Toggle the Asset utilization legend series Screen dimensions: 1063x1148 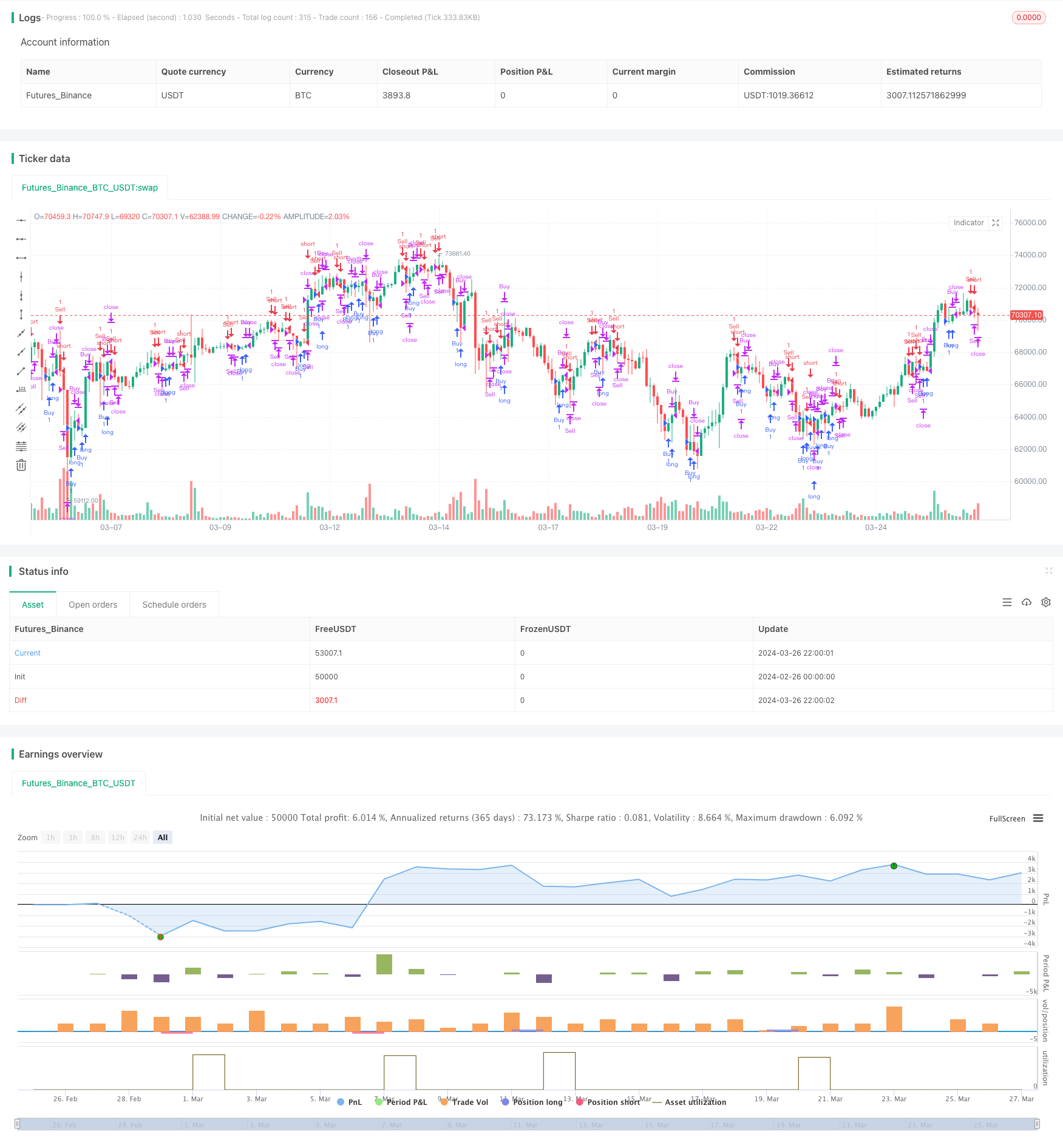(689, 1102)
